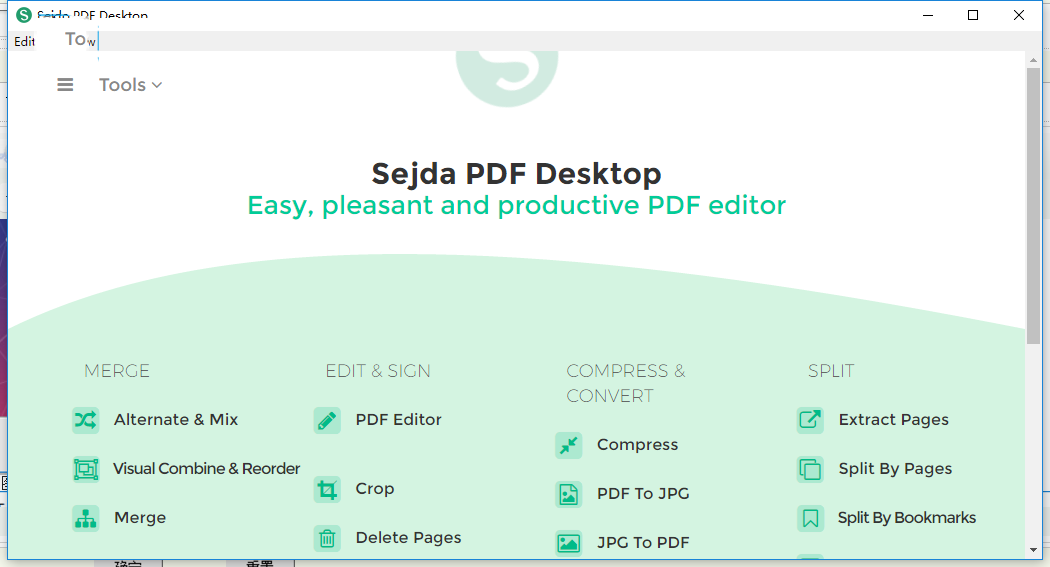Open the Edit menu
The height and width of the screenshot is (567, 1050).
[x=24, y=42]
